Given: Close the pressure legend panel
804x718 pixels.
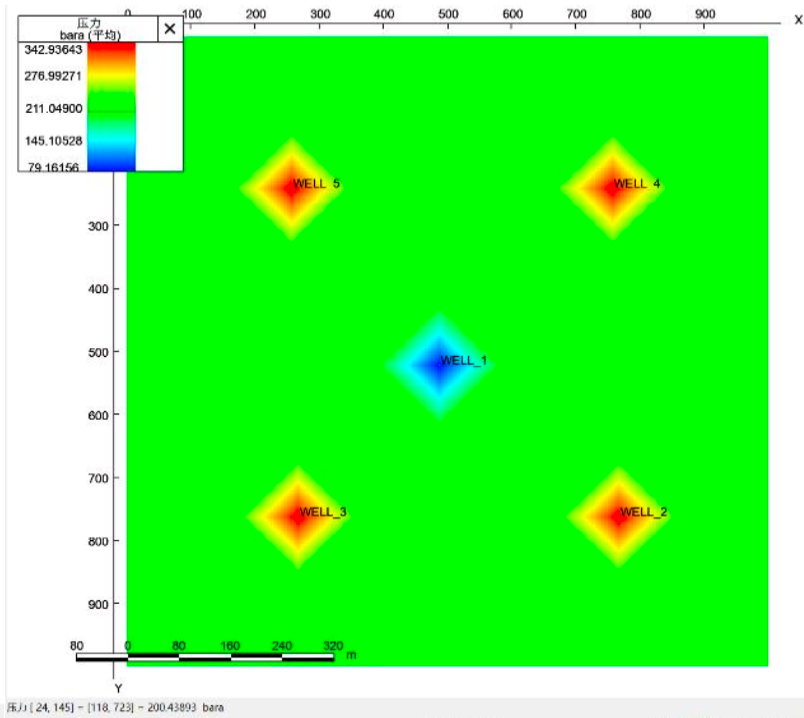Looking at the screenshot, I should pyautogui.click(x=170, y=29).
